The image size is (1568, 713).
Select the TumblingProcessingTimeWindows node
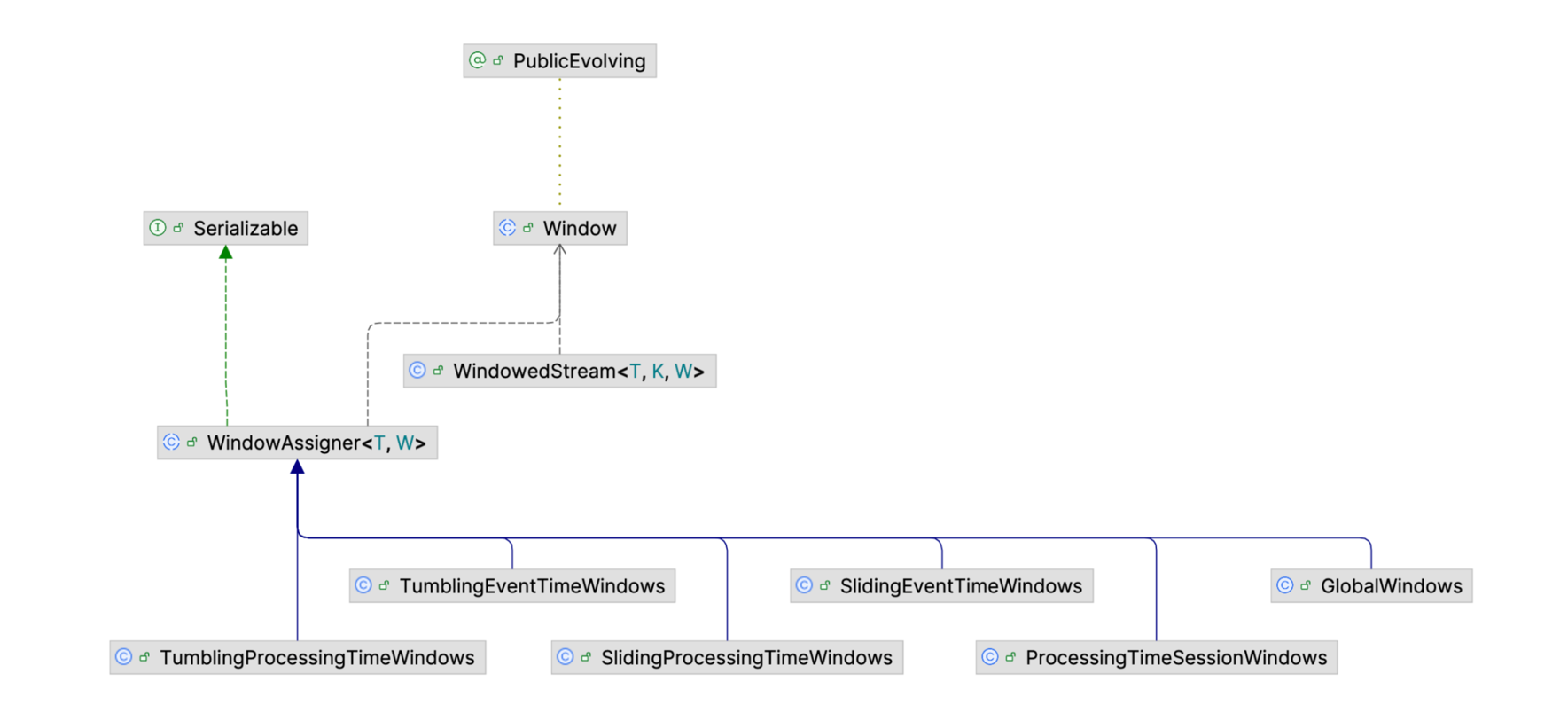pyautogui.click(x=298, y=657)
